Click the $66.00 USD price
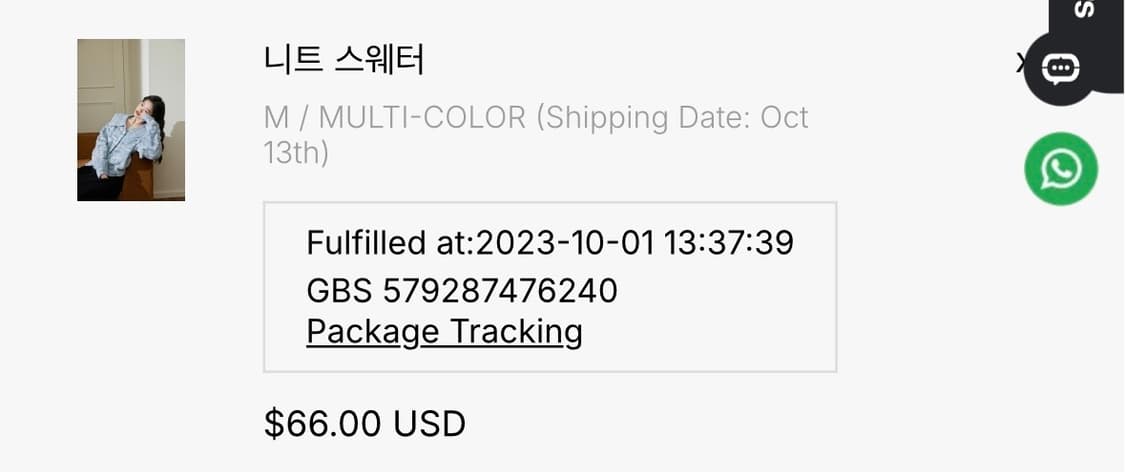This screenshot has height=472, width=1125. (x=365, y=424)
